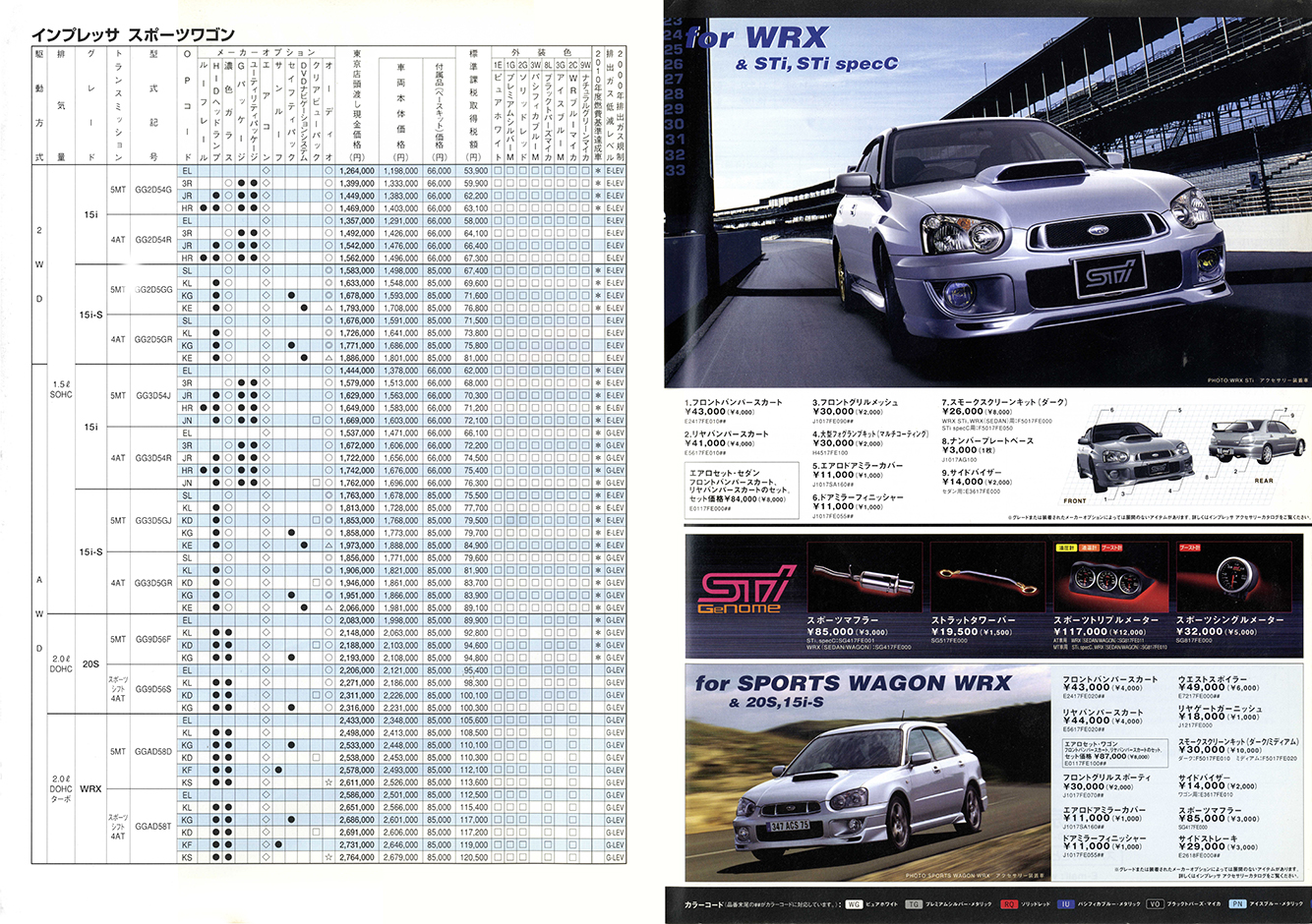Click the カラーコード label in the footer
Viewport: 1312px width, 924px height.
pyautogui.click(x=703, y=902)
